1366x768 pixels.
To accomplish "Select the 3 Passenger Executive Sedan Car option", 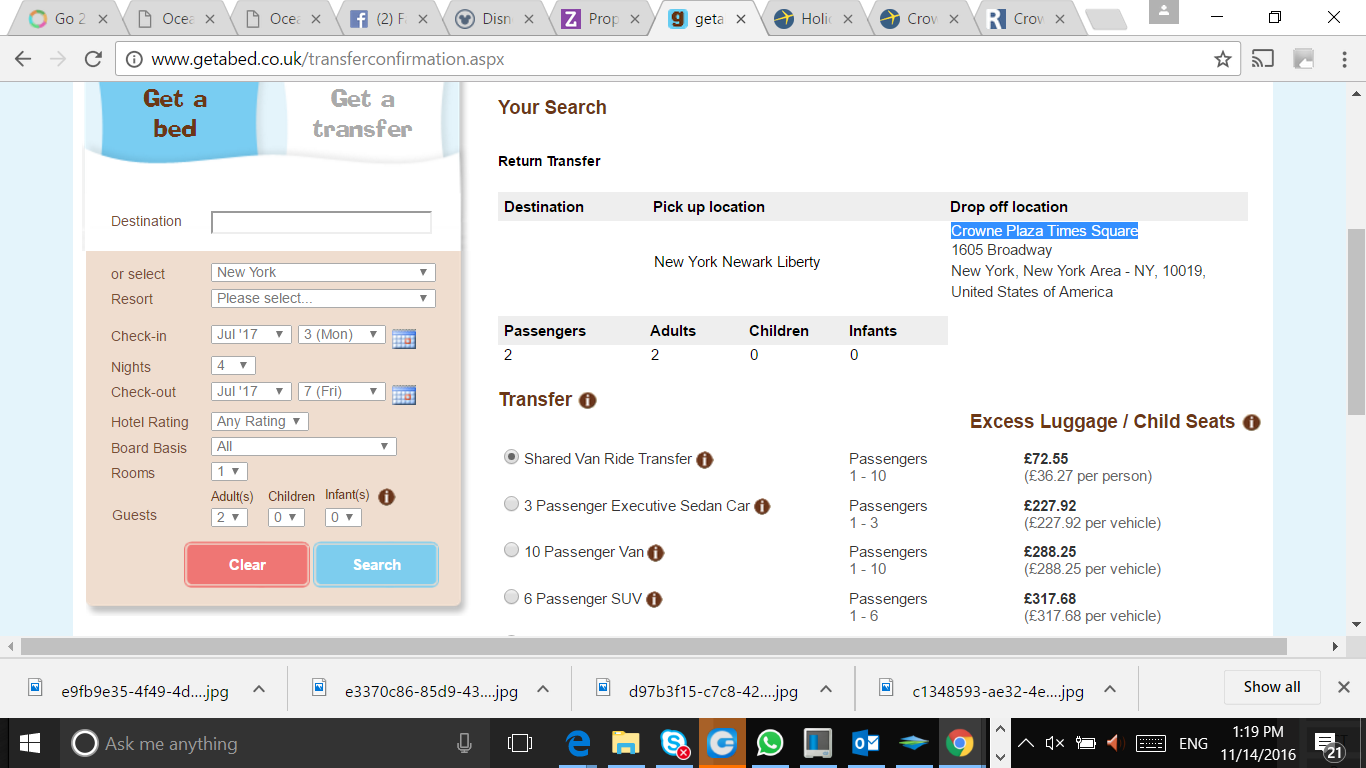I will pyautogui.click(x=512, y=505).
